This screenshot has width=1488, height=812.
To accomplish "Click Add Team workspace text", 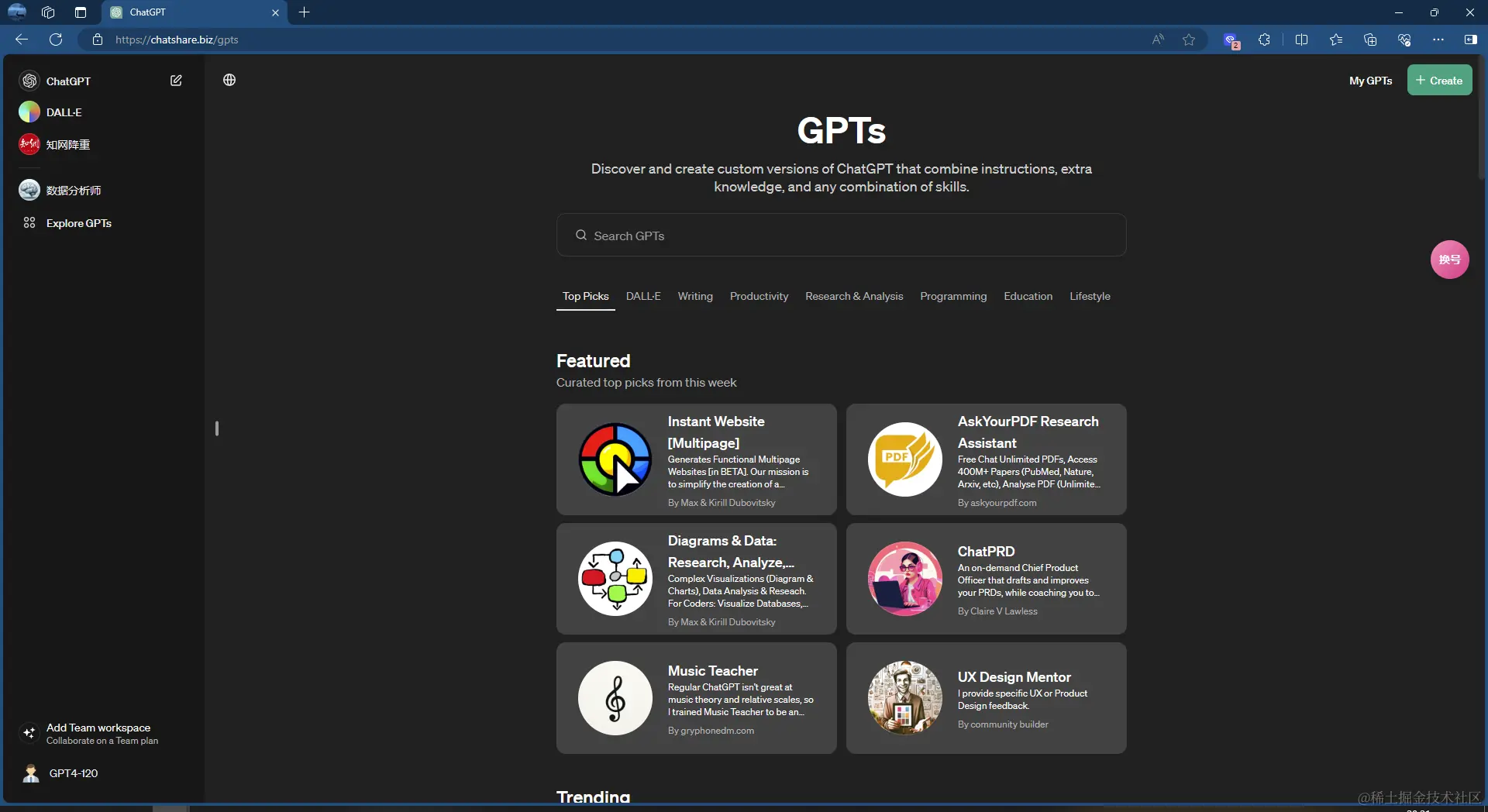I will pos(98,728).
